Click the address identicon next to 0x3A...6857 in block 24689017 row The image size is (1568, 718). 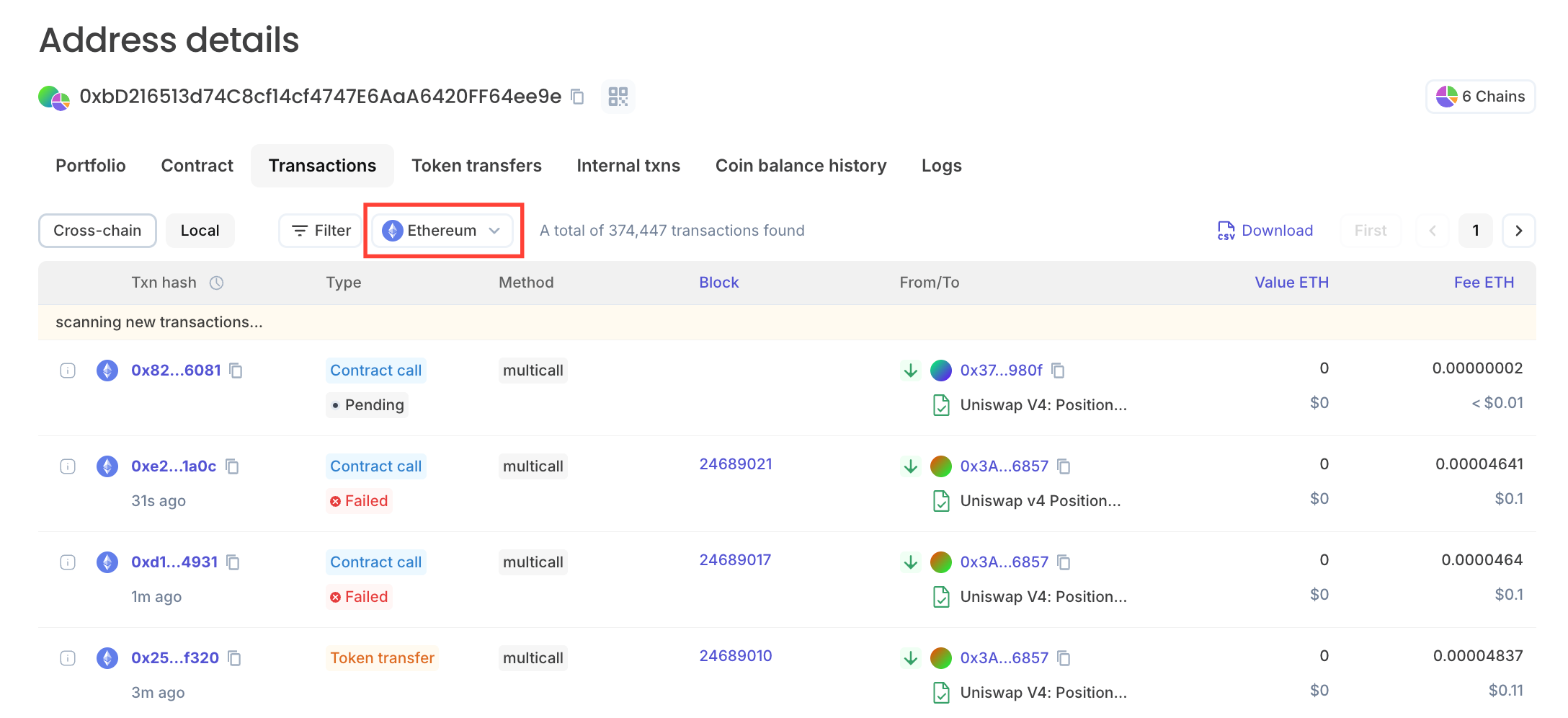point(940,562)
